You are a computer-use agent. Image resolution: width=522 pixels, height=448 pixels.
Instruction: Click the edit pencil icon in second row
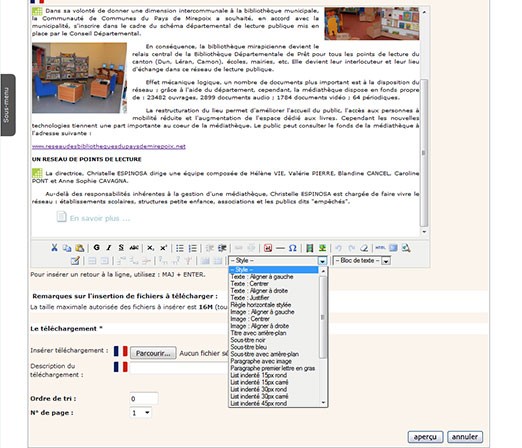pyautogui.click(x=75, y=261)
